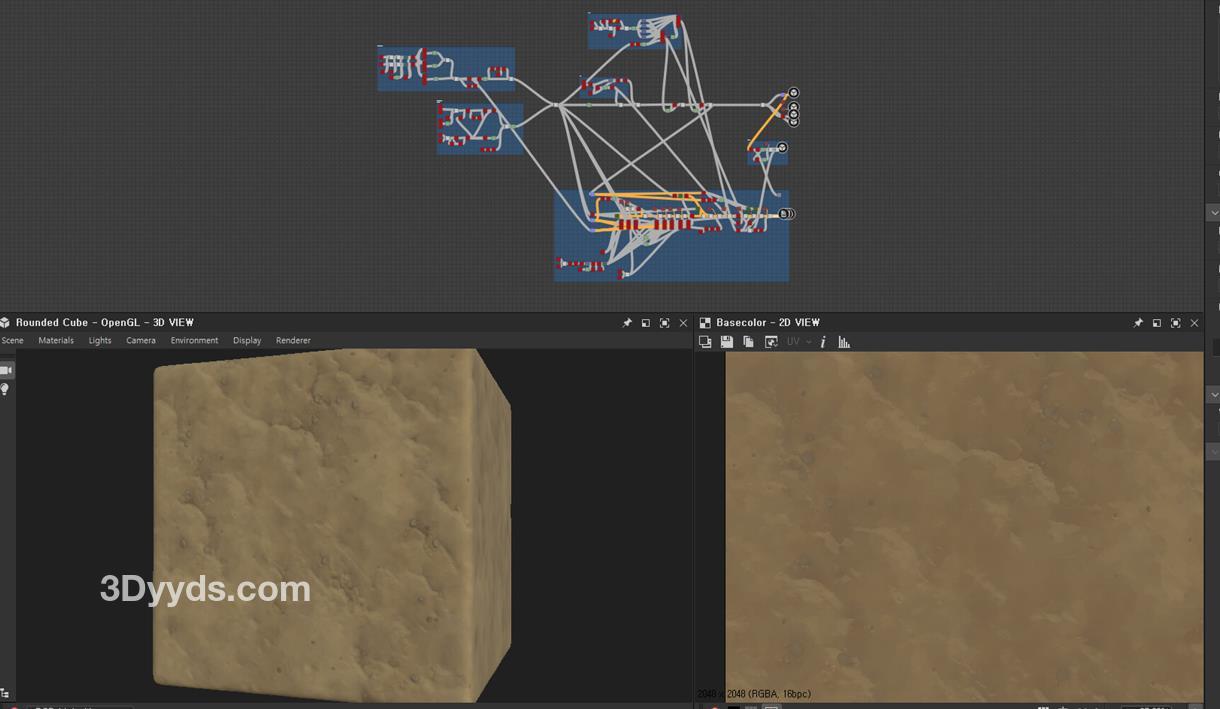Open the Materials menu

point(56,341)
